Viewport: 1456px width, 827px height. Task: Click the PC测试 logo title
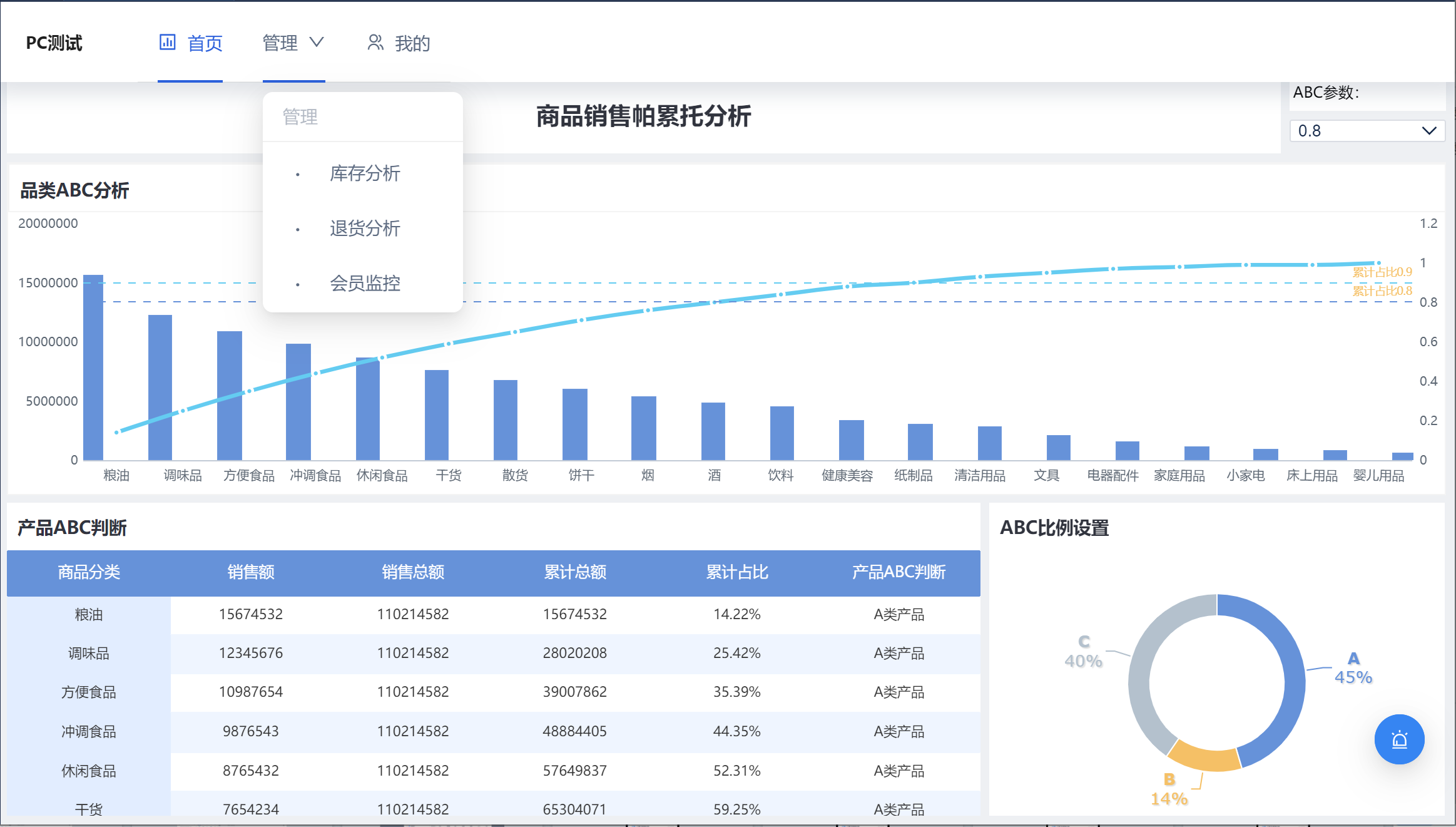coord(54,43)
